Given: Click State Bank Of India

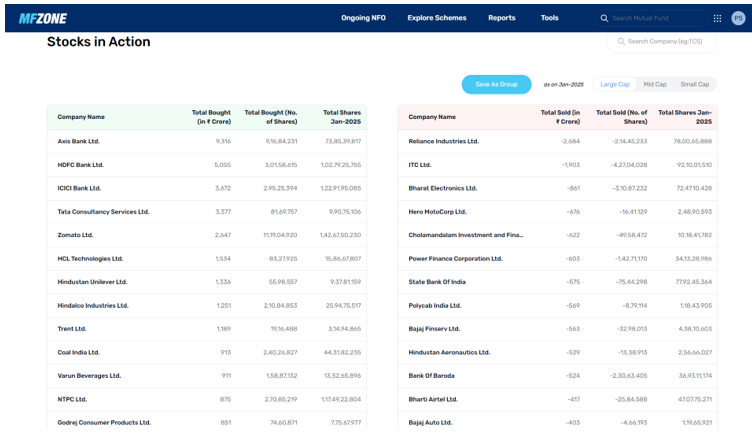Looking at the screenshot, I should (437, 282).
